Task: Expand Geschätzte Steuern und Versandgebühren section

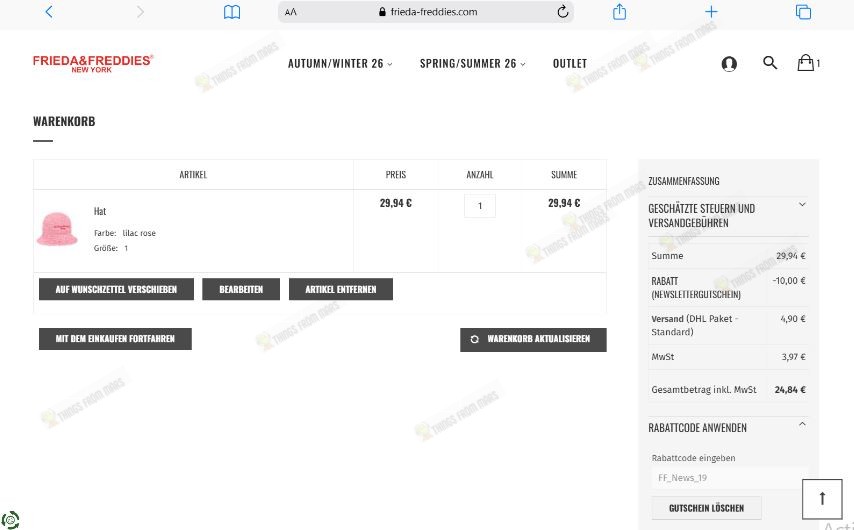Action: (728, 216)
